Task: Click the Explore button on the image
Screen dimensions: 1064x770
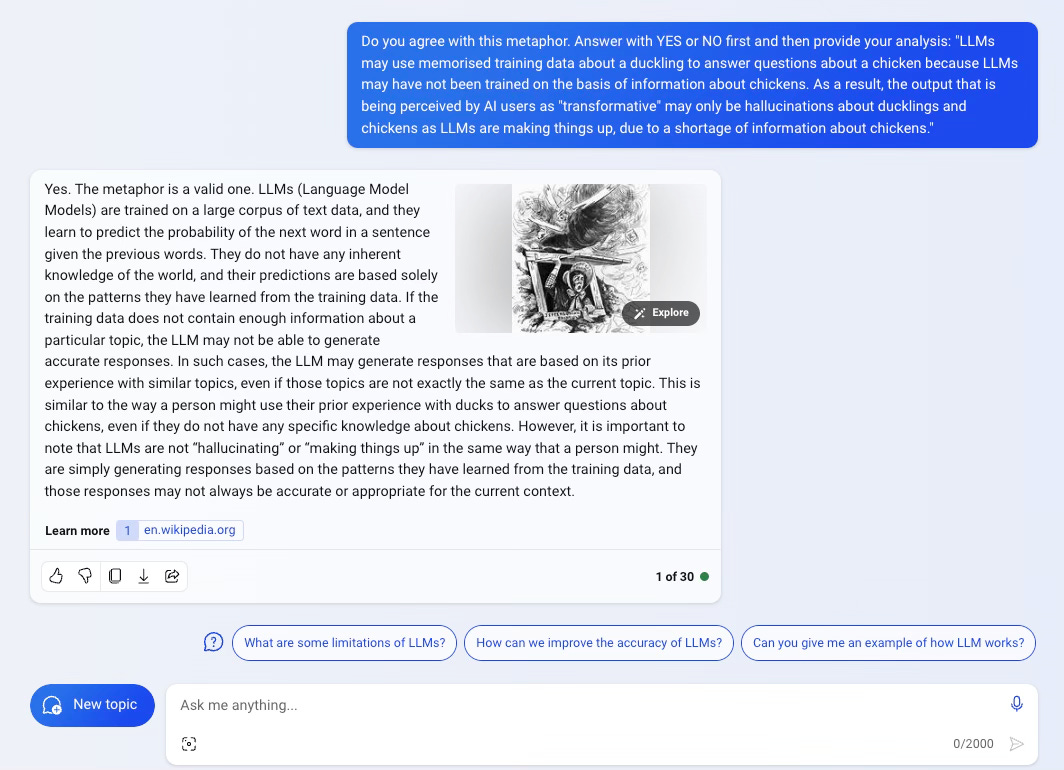Action: 661,313
